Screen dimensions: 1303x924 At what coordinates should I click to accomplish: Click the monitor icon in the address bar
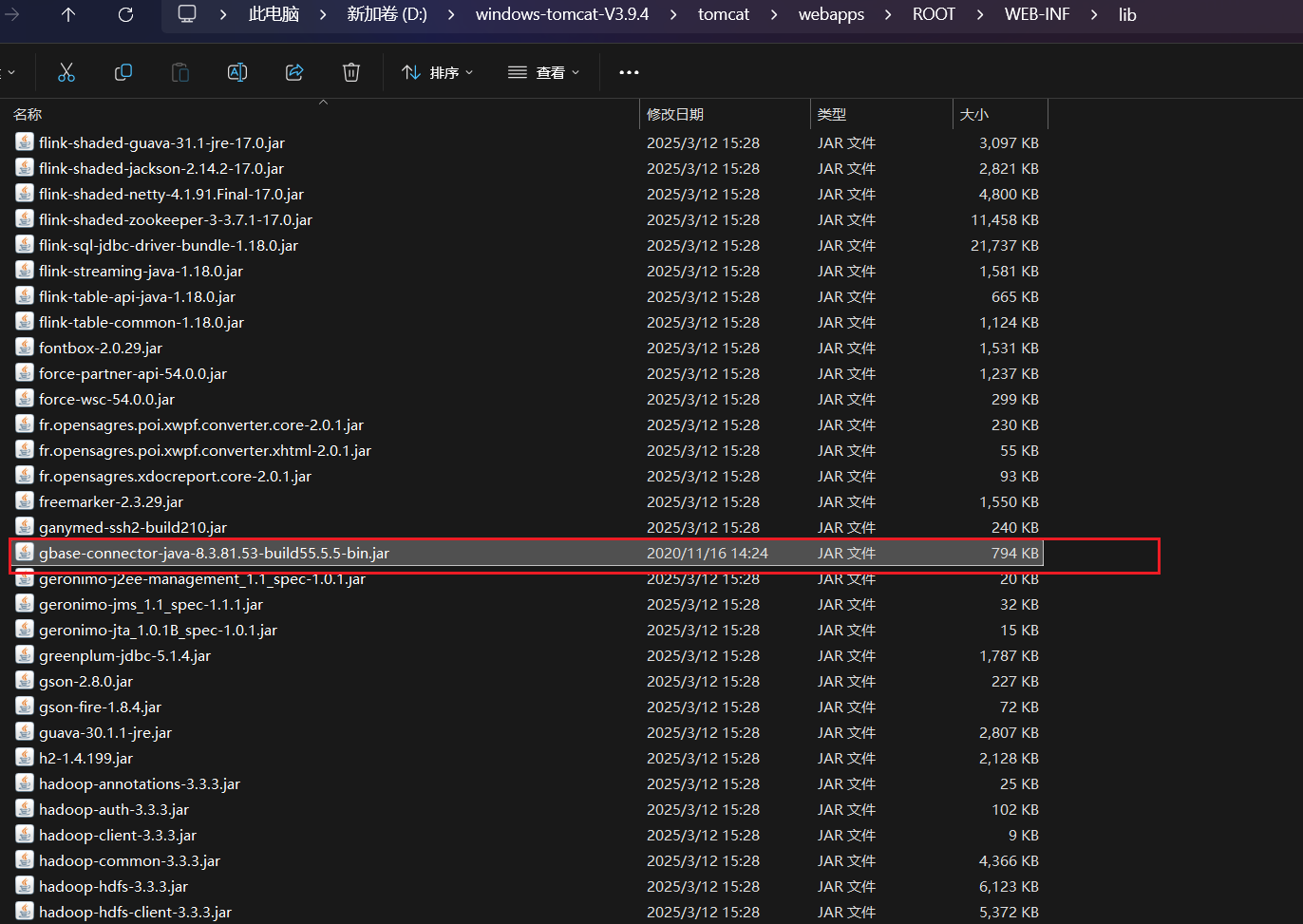pyautogui.click(x=187, y=14)
